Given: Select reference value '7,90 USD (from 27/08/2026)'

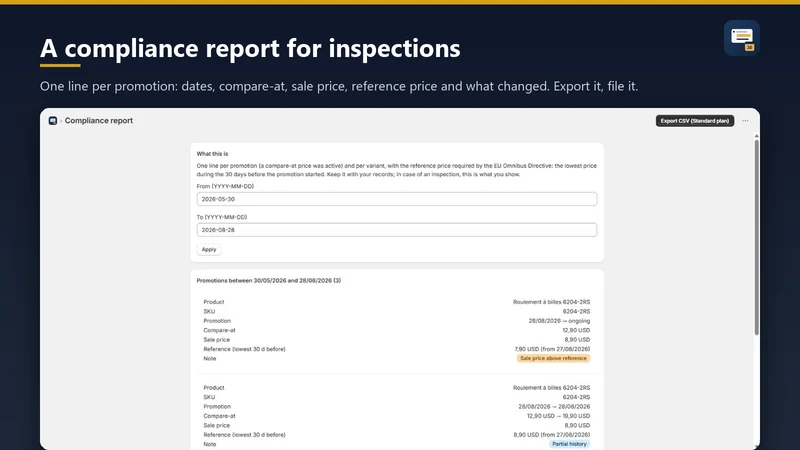Looking at the screenshot, I should [552, 349].
